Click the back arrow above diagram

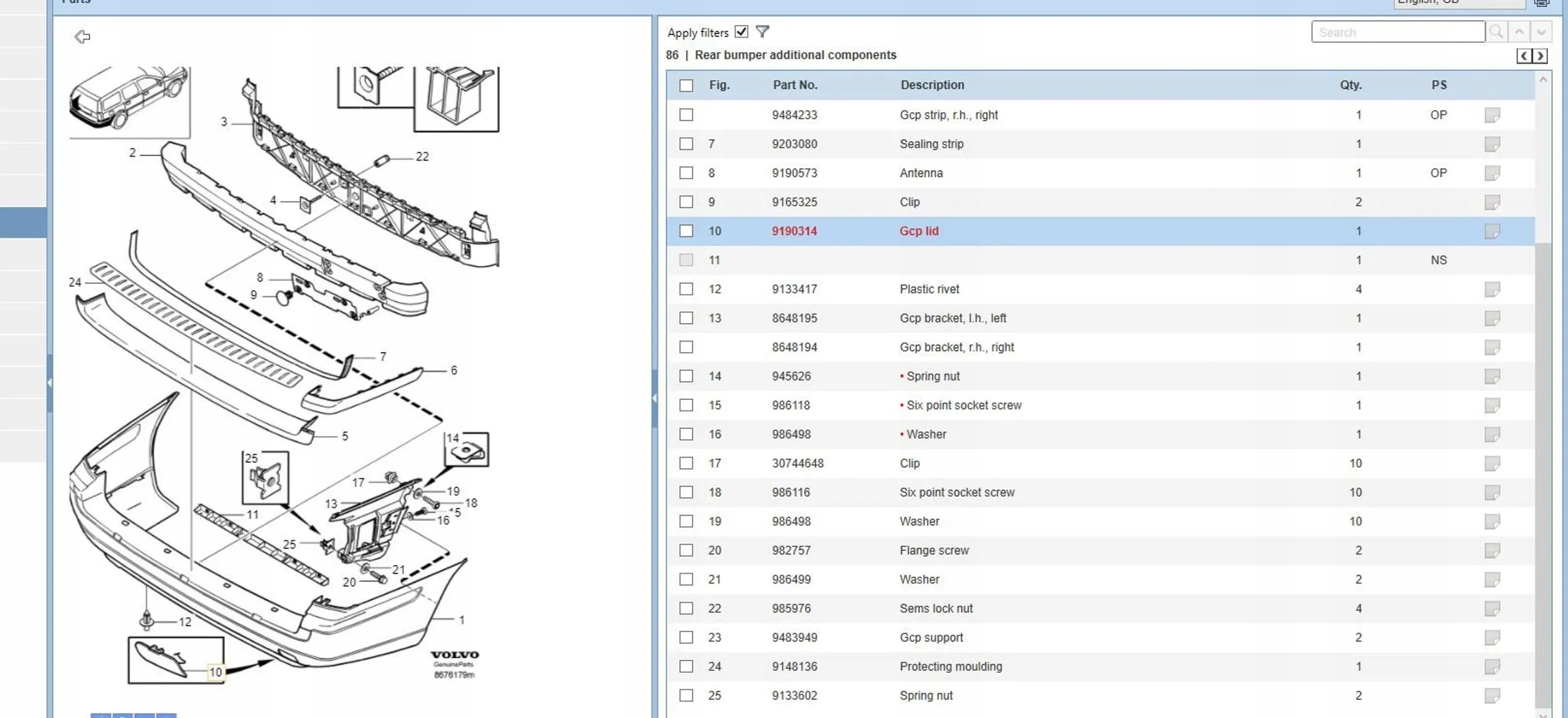[82, 37]
